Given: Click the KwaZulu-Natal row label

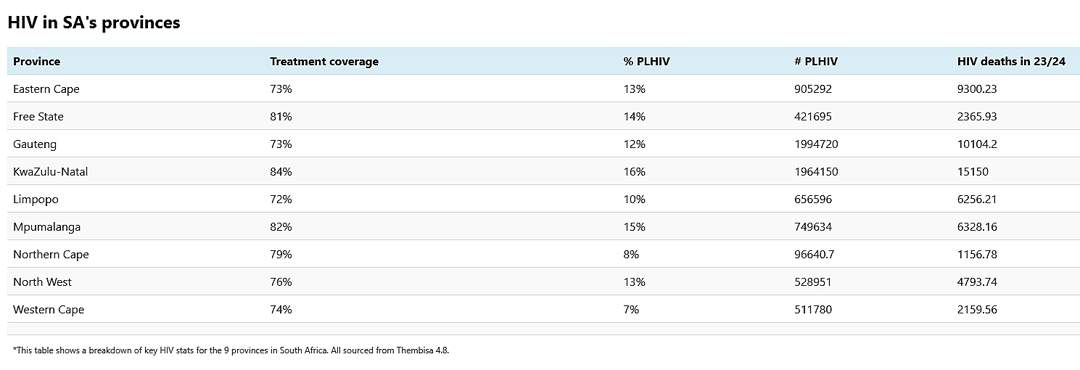Looking at the screenshot, I should click(x=50, y=172).
